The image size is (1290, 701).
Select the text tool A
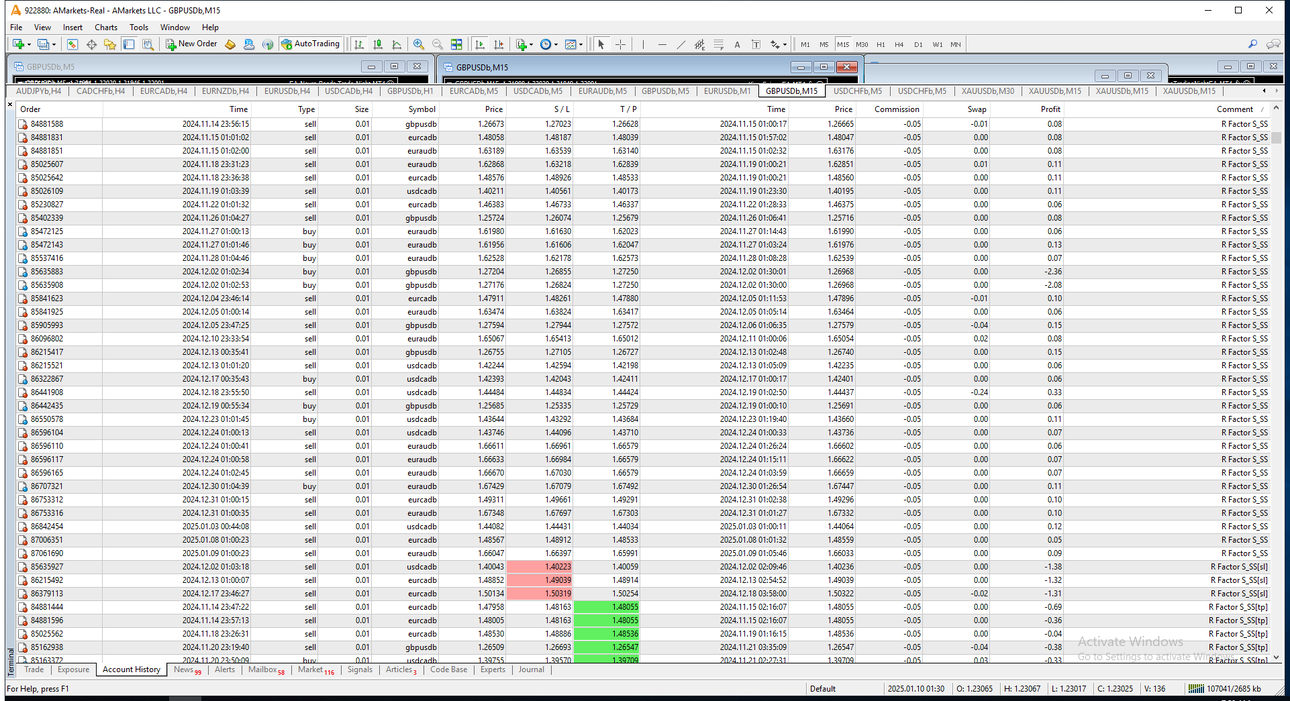click(x=737, y=44)
